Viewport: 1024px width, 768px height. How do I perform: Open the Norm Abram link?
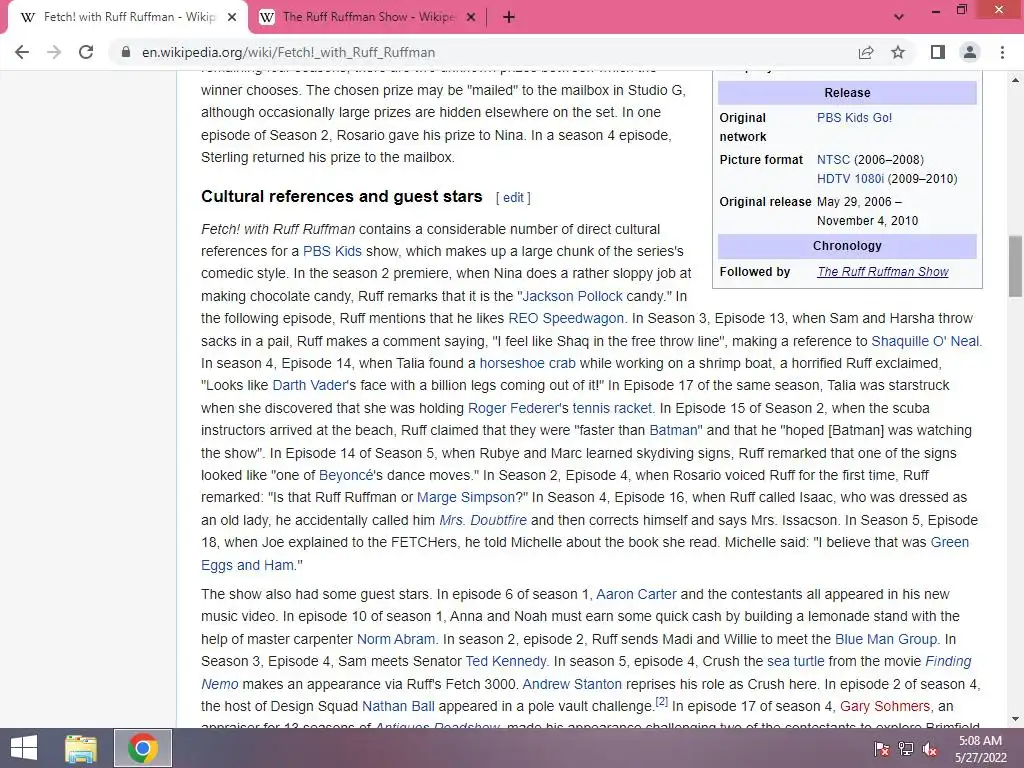click(396, 639)
